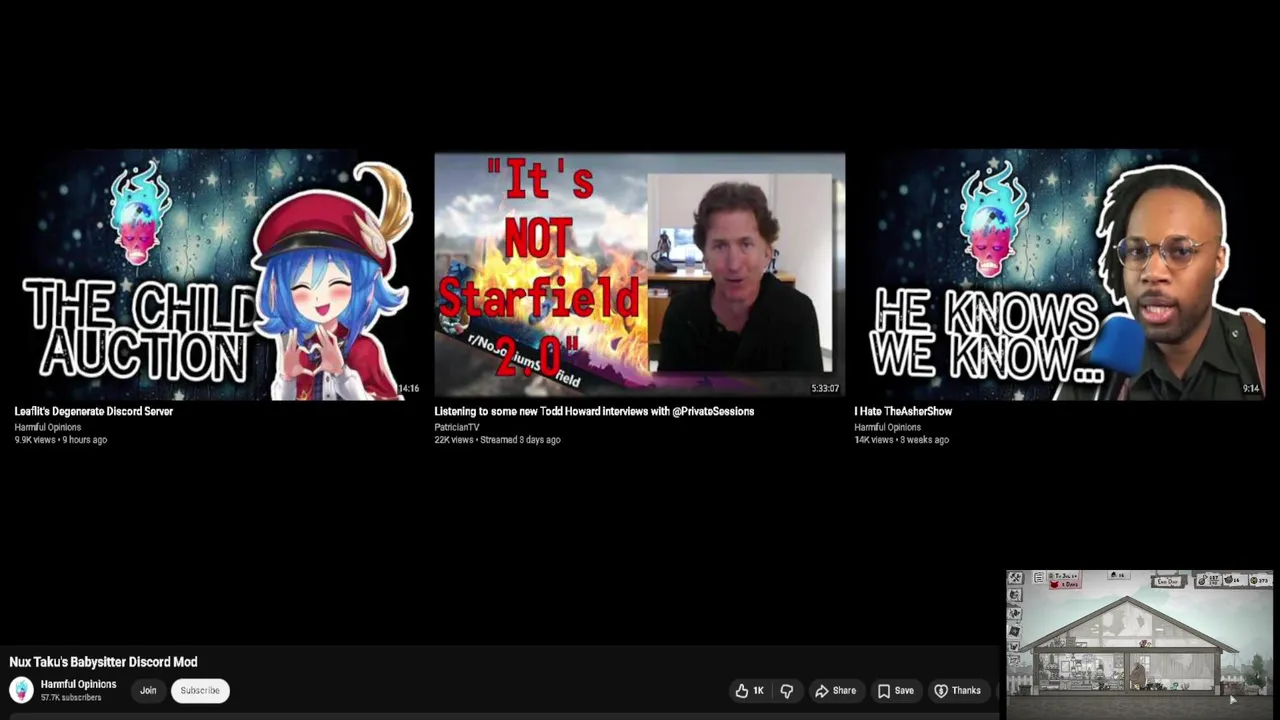Click Harmful Opinions under Leaflit's video
1280x720 pixels.
click(47, 427)
